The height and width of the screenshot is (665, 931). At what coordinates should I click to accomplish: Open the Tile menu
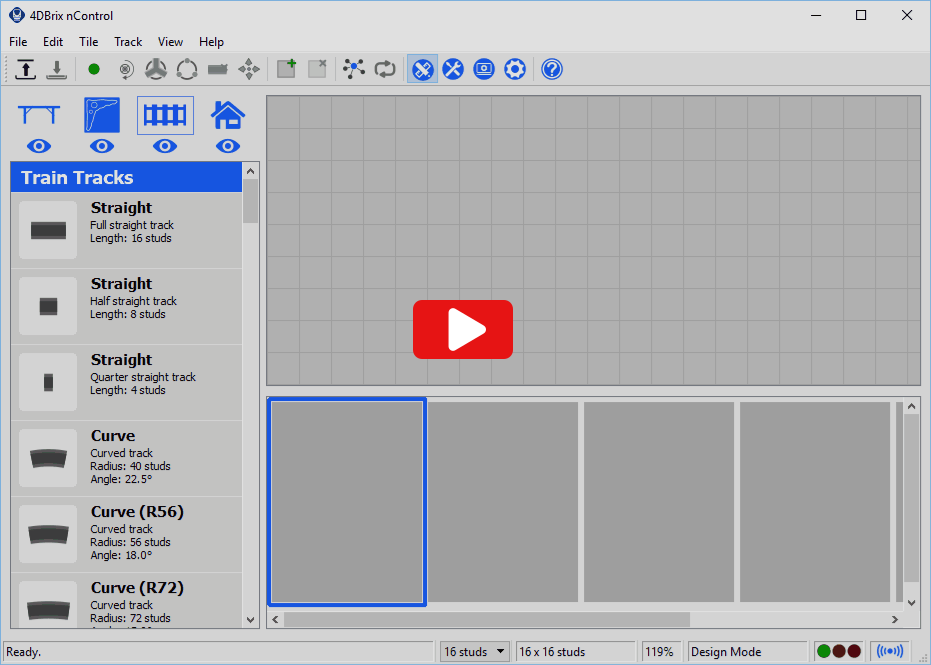pos(88,42)
